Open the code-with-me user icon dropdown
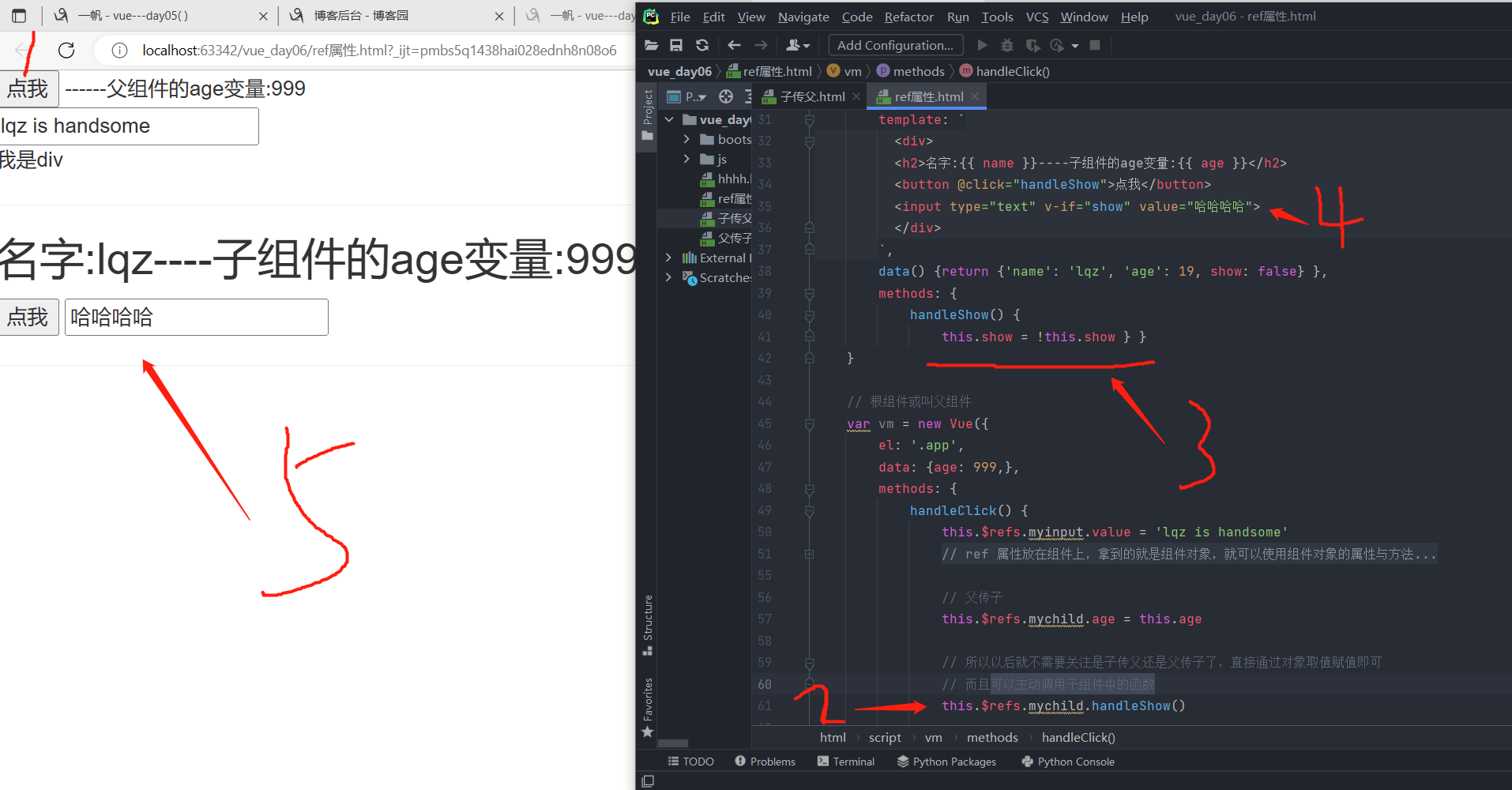The image size is (1512, 790). click(798, 45)
